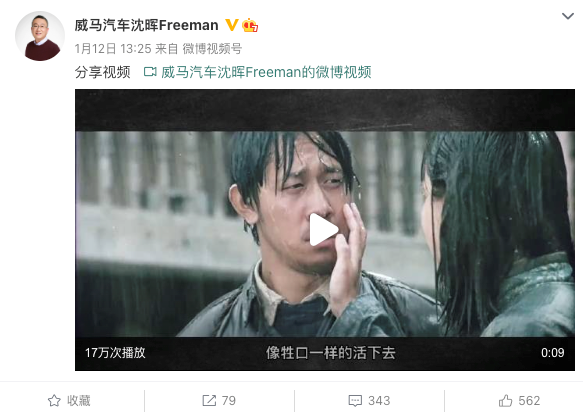Click the like count 562

pyautogui.click(x=529, y=400)
